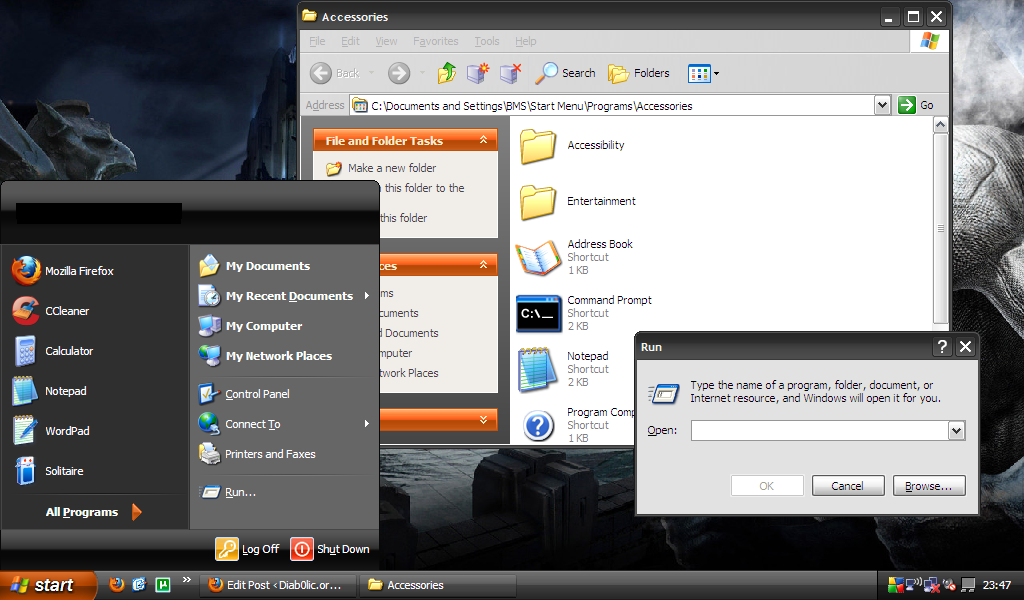Select the Accessibility folder
This screenshot has height=600, width=1024.
pyautogui.click(x=572, y=146)
